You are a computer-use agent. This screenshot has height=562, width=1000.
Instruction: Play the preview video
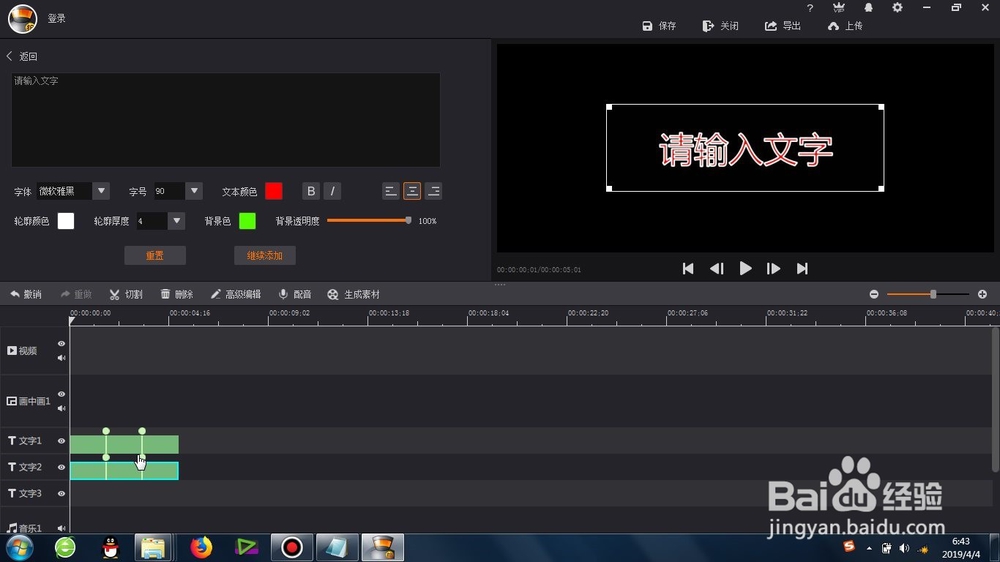pos(745,269)
